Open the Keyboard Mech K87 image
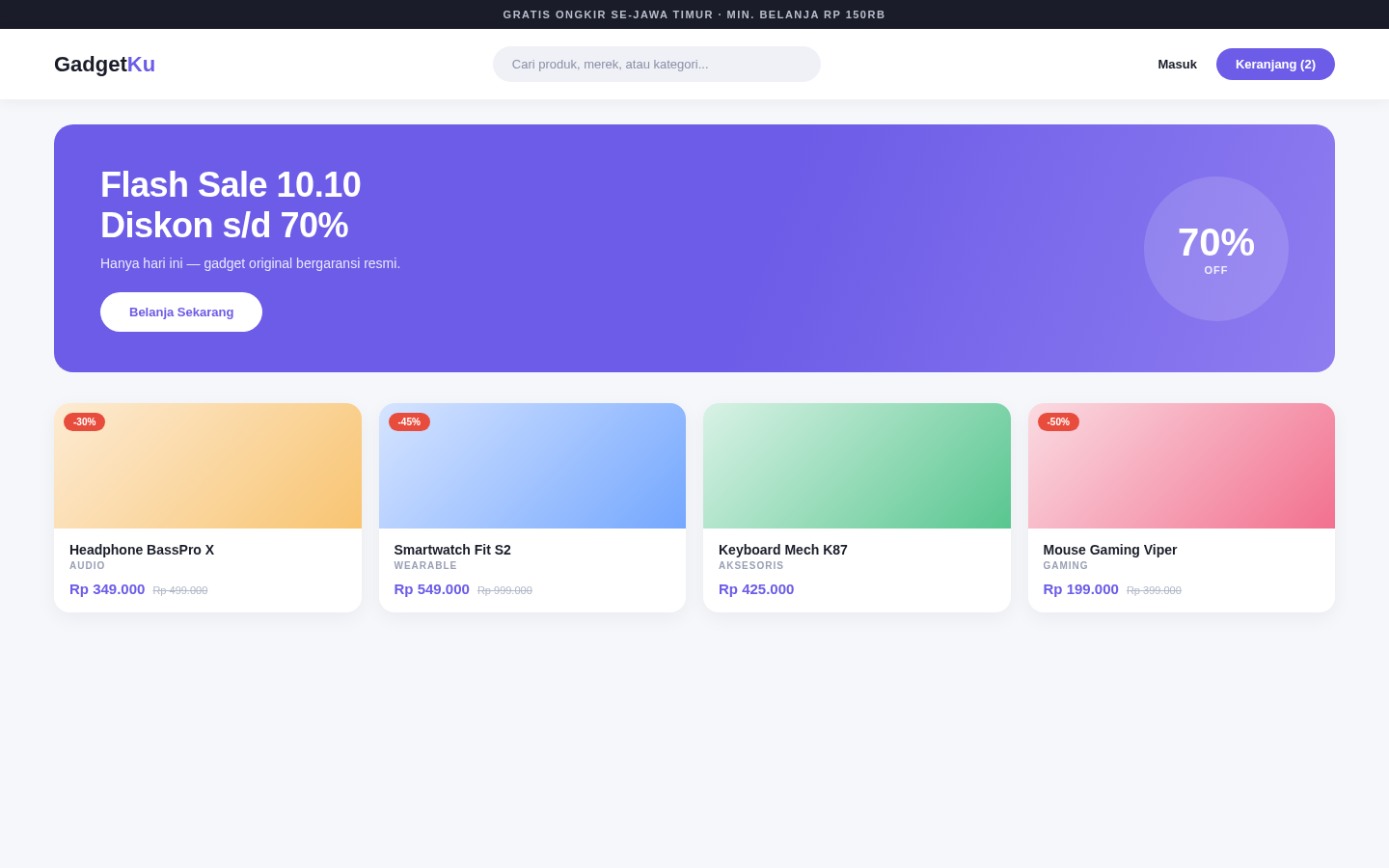The width and height of the screenshot is (1389, 868). point(857,466)
